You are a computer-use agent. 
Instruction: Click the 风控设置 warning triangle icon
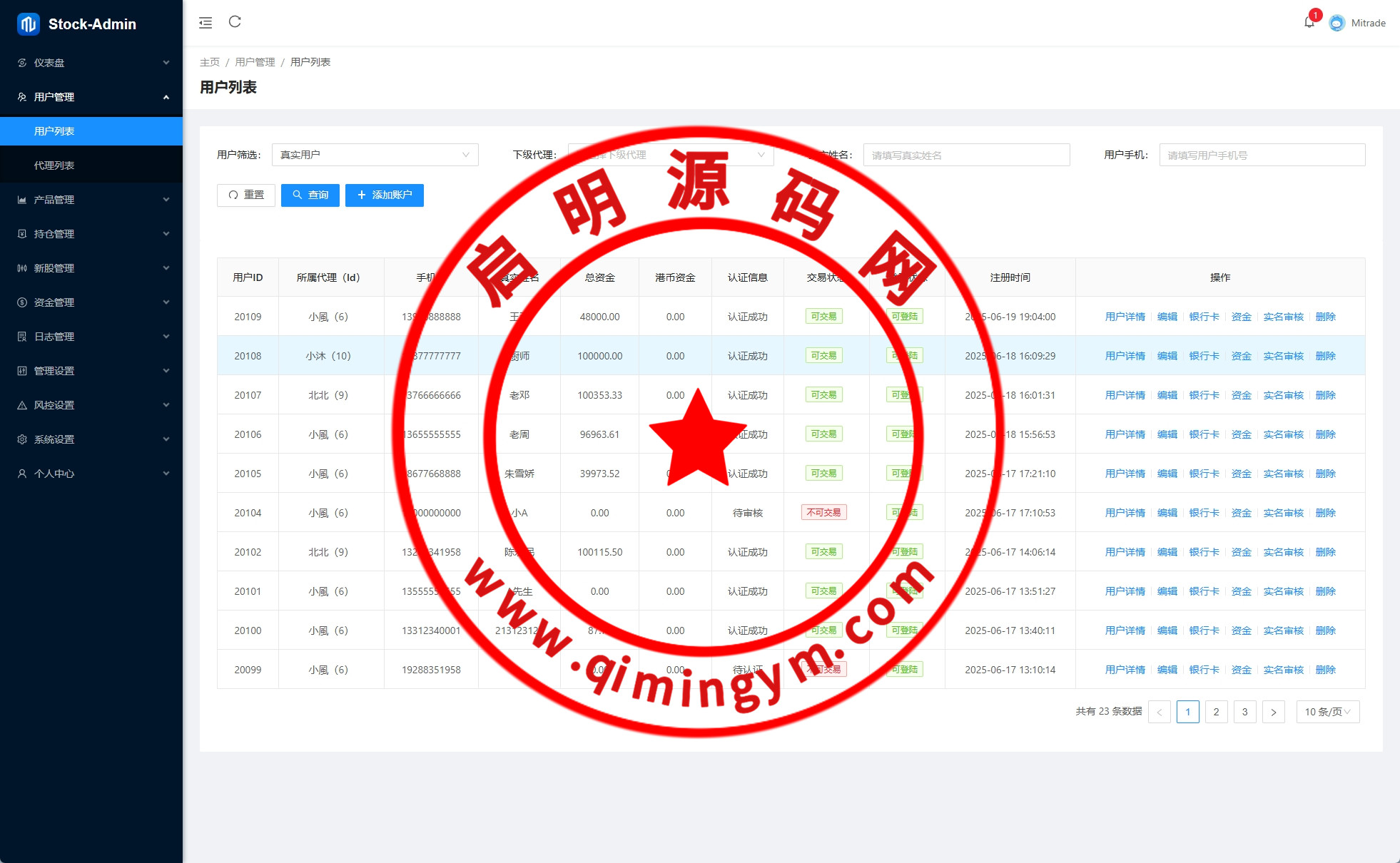point(22,405)
